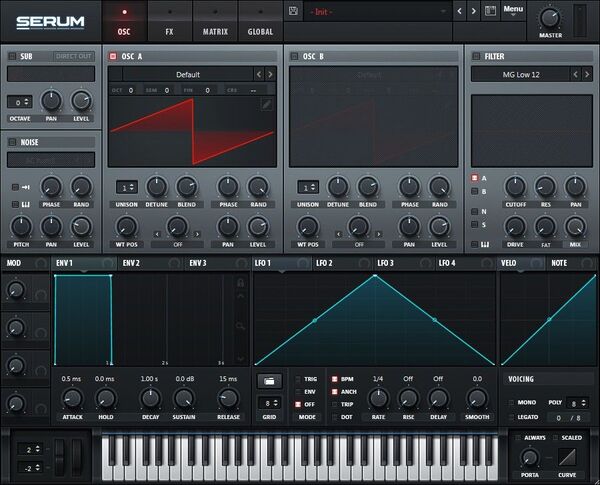The image size is (600, 485).
Task: Click the OSC tab
Action: click(124, 22)
